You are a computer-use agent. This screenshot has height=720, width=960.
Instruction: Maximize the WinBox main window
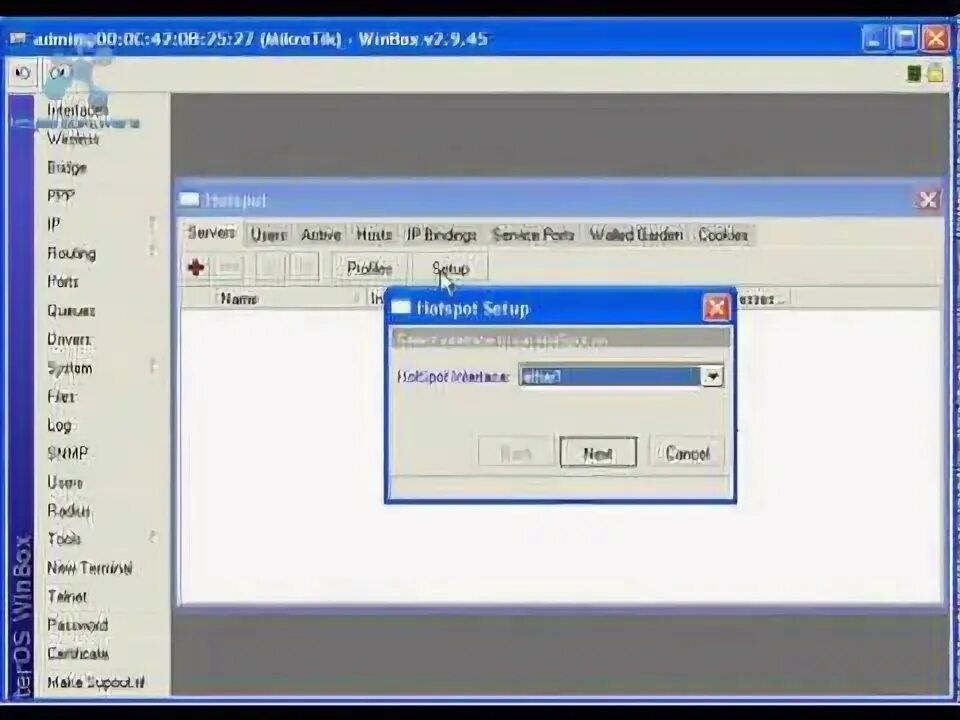tap(905, 39)
